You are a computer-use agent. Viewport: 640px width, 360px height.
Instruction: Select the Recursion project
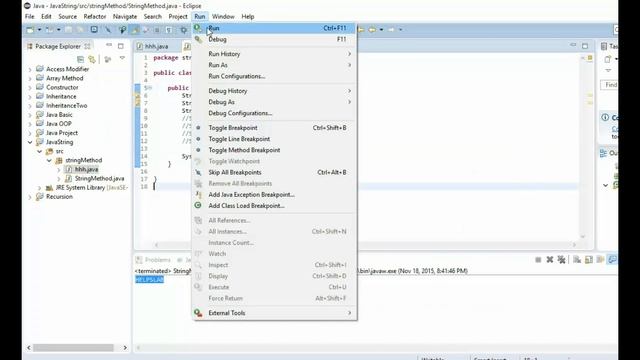(x=59, y=197)
